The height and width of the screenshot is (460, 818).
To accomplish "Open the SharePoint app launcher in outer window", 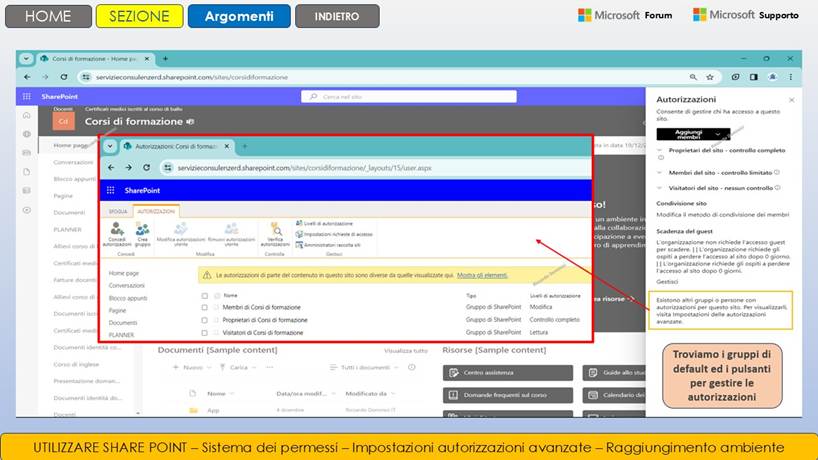I will (x=27, y=96).
